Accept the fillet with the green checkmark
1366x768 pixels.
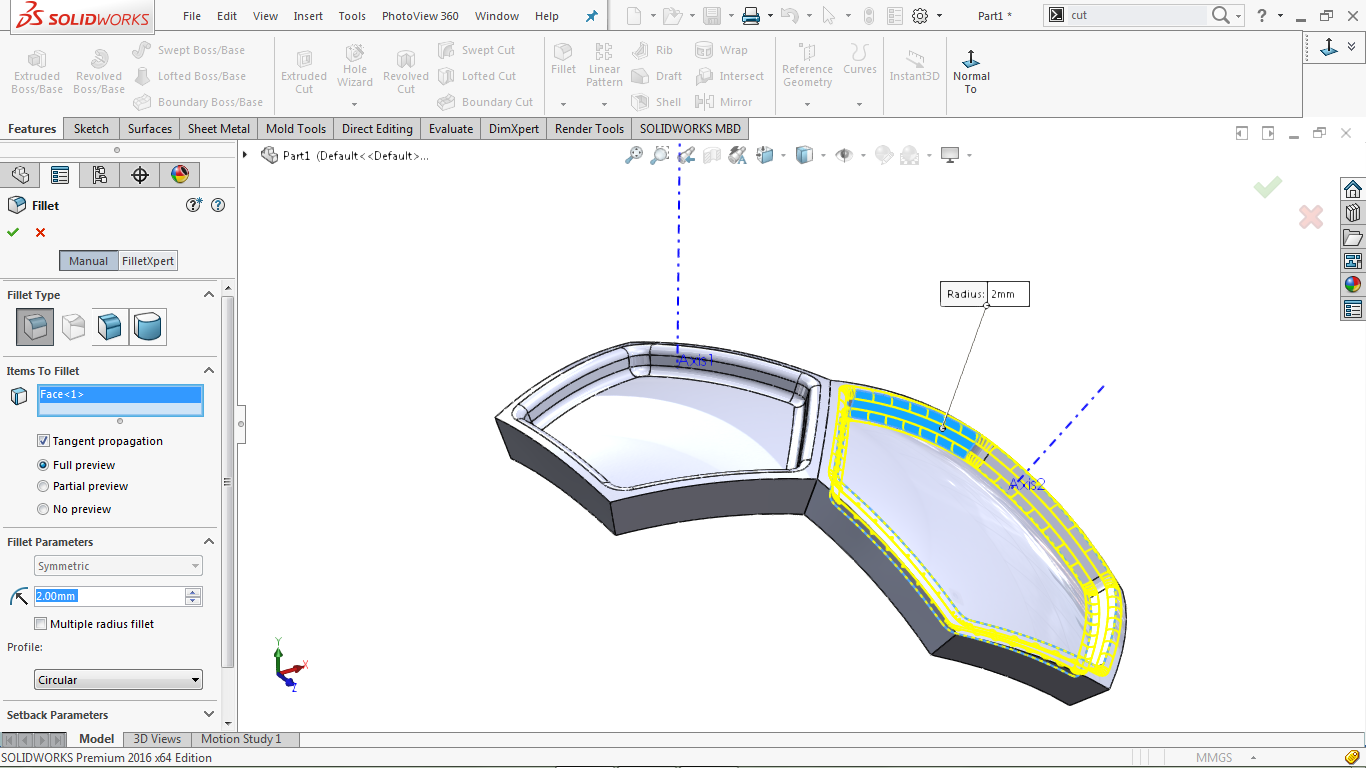[x=13, y=232]
